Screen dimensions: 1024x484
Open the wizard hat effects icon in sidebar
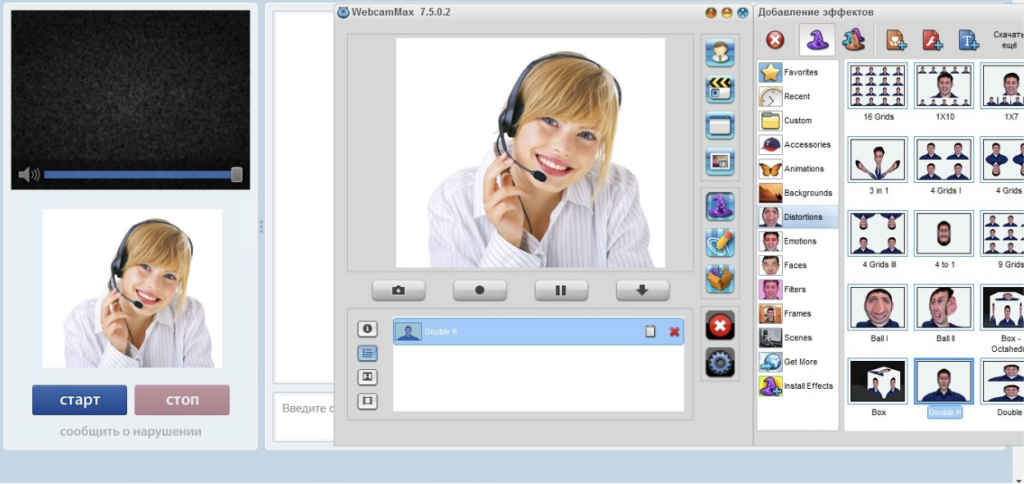pos(720,207)
